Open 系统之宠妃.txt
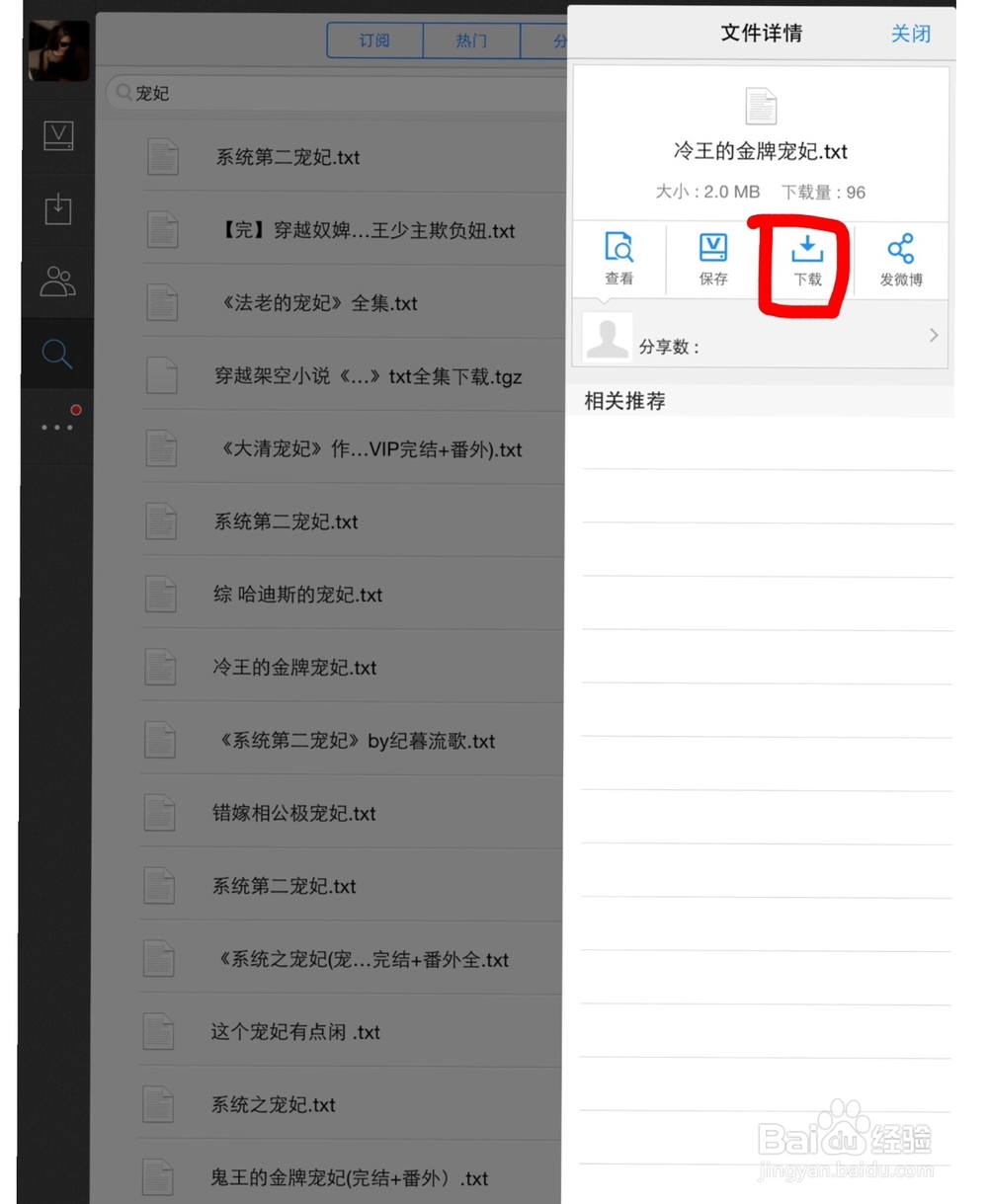The width and height of the screenshot is (988, 1204). tap(351, 1105)
